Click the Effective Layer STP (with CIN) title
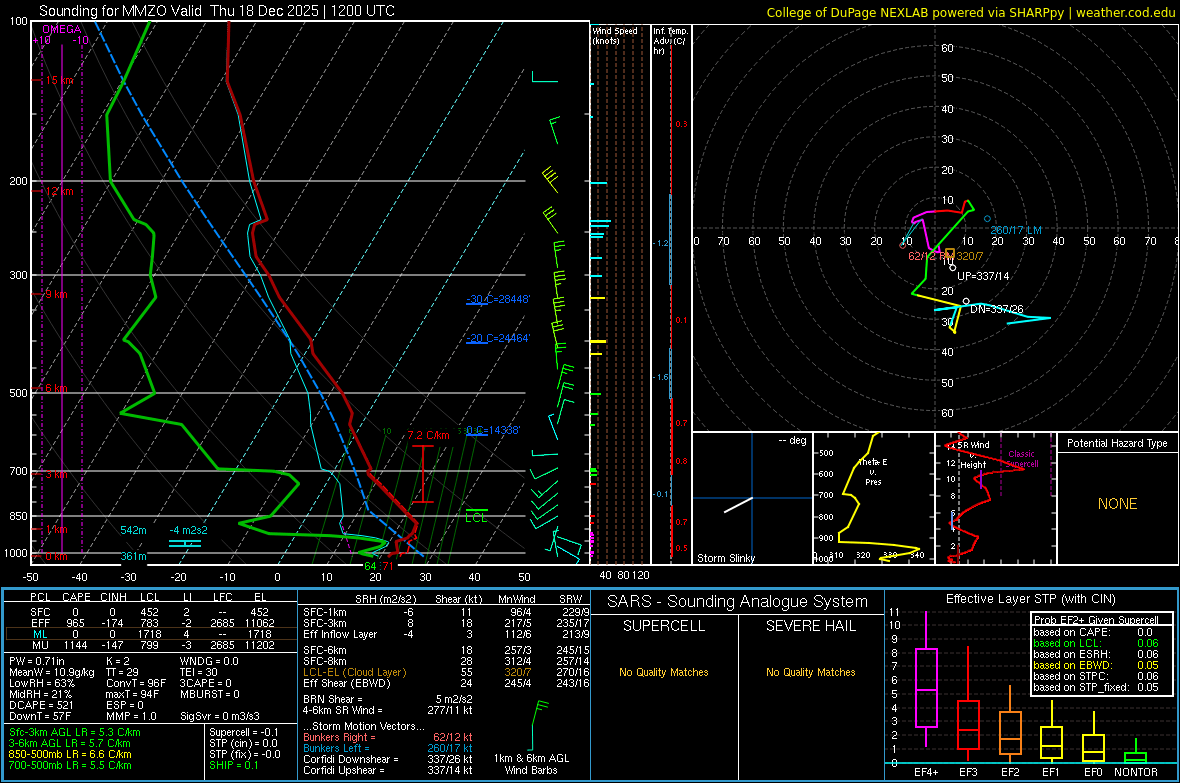The width and height of the screenshot is (1180, 783). 1030,599
